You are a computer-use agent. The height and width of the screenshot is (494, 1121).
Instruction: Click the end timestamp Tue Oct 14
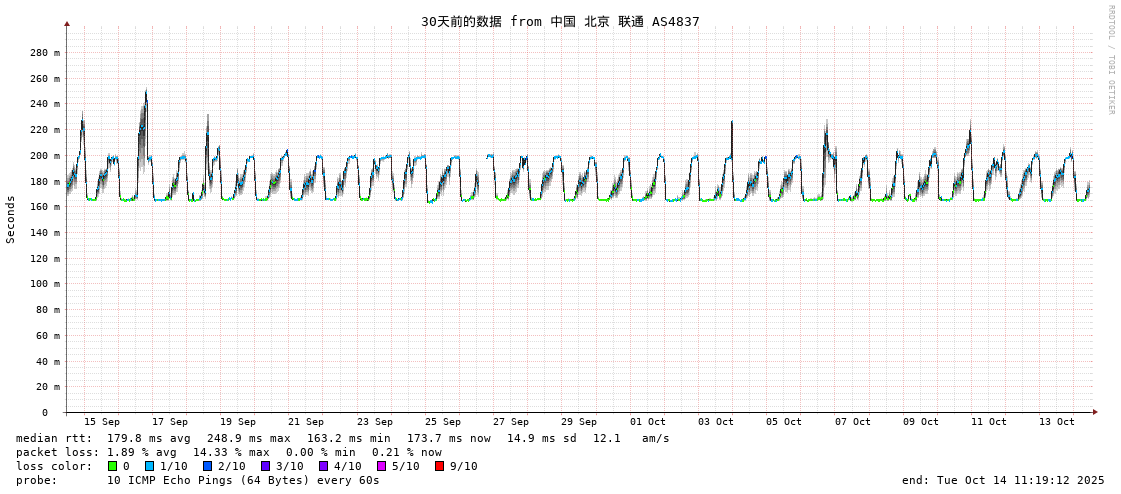(x=1002, y=480)
